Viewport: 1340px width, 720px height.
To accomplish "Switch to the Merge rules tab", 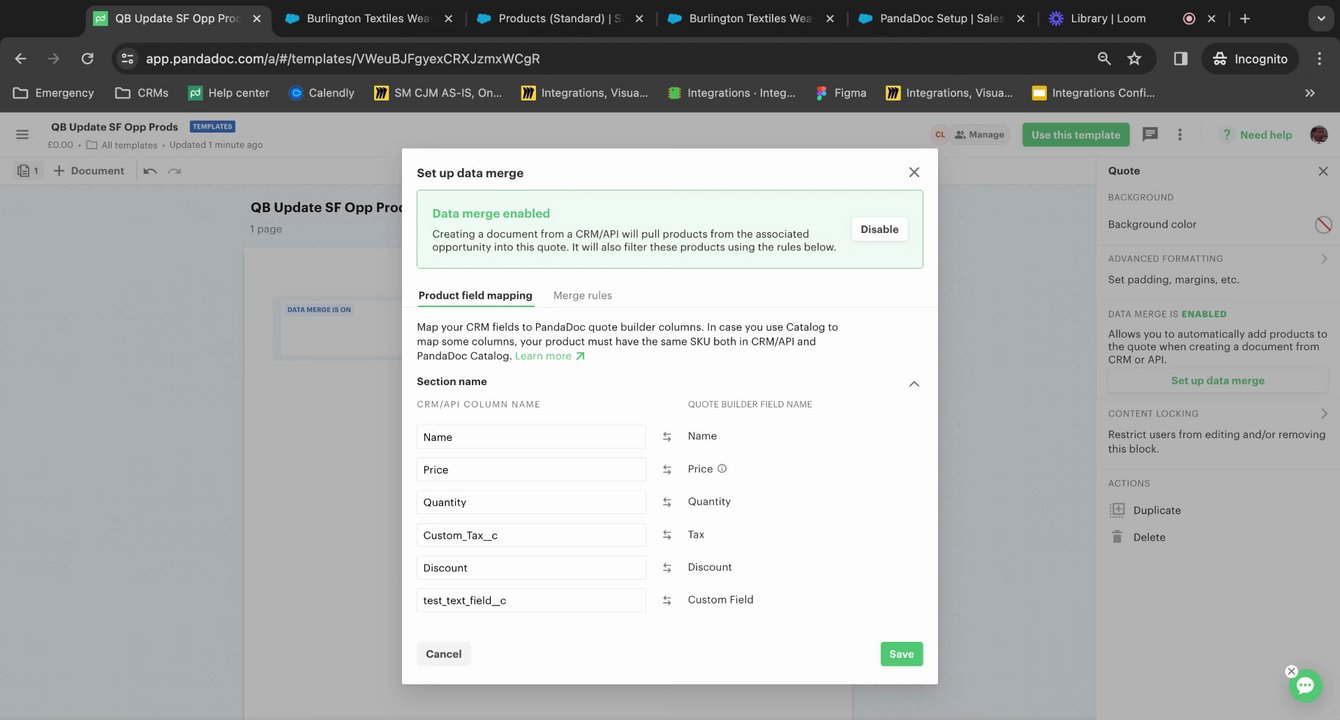I will click(x=582, y=296).
